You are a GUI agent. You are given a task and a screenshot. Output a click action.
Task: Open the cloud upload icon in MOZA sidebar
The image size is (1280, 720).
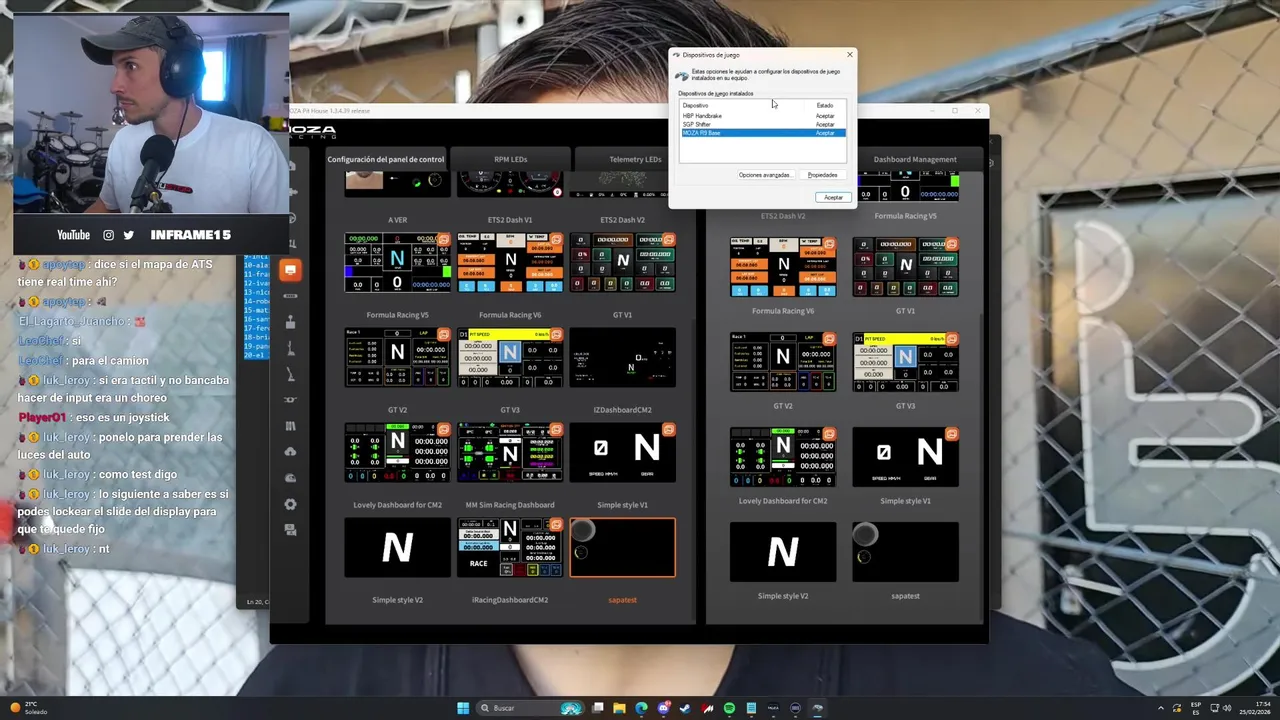[290, 451]
